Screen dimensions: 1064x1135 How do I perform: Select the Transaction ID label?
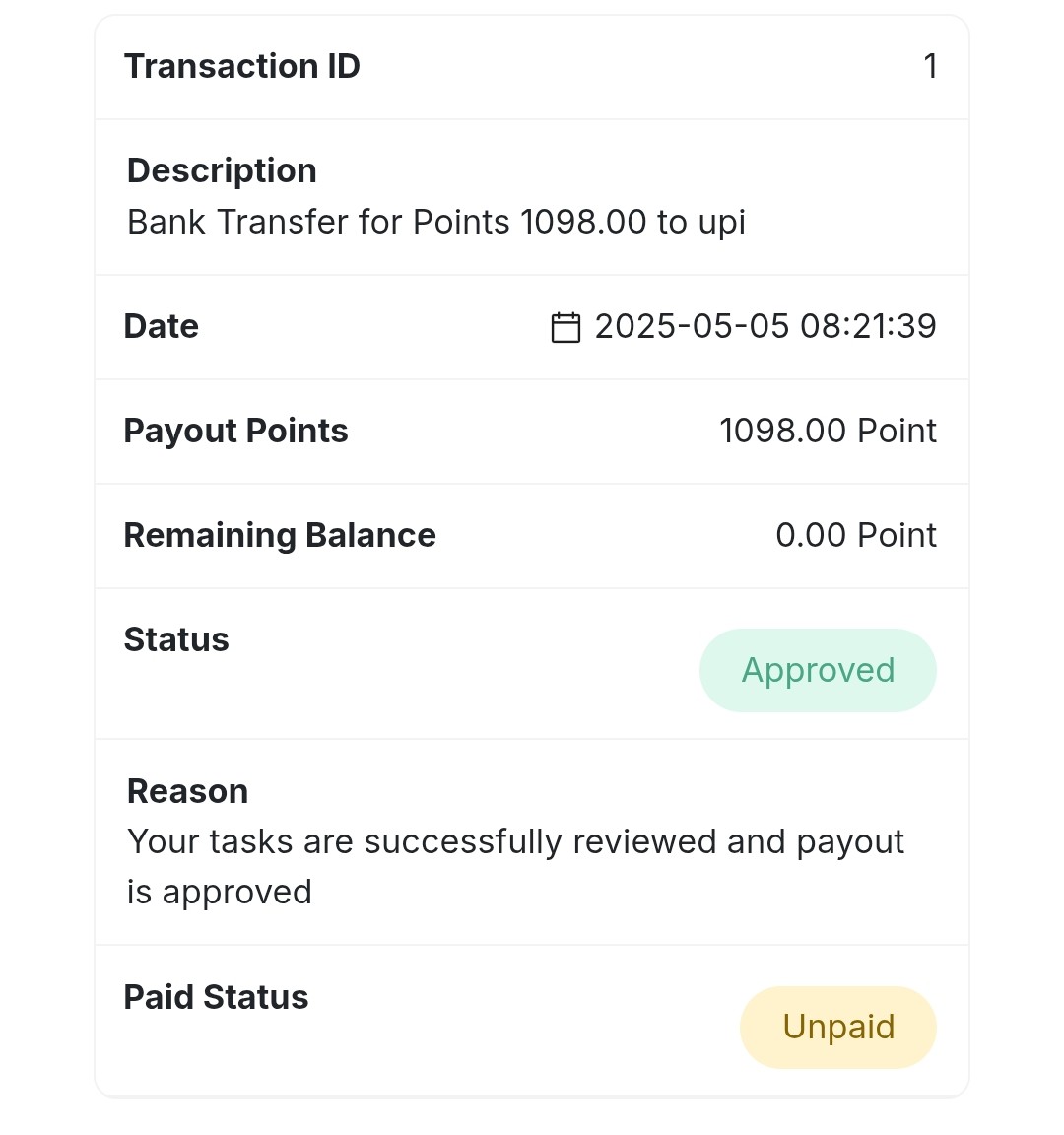tap(241, 67)
